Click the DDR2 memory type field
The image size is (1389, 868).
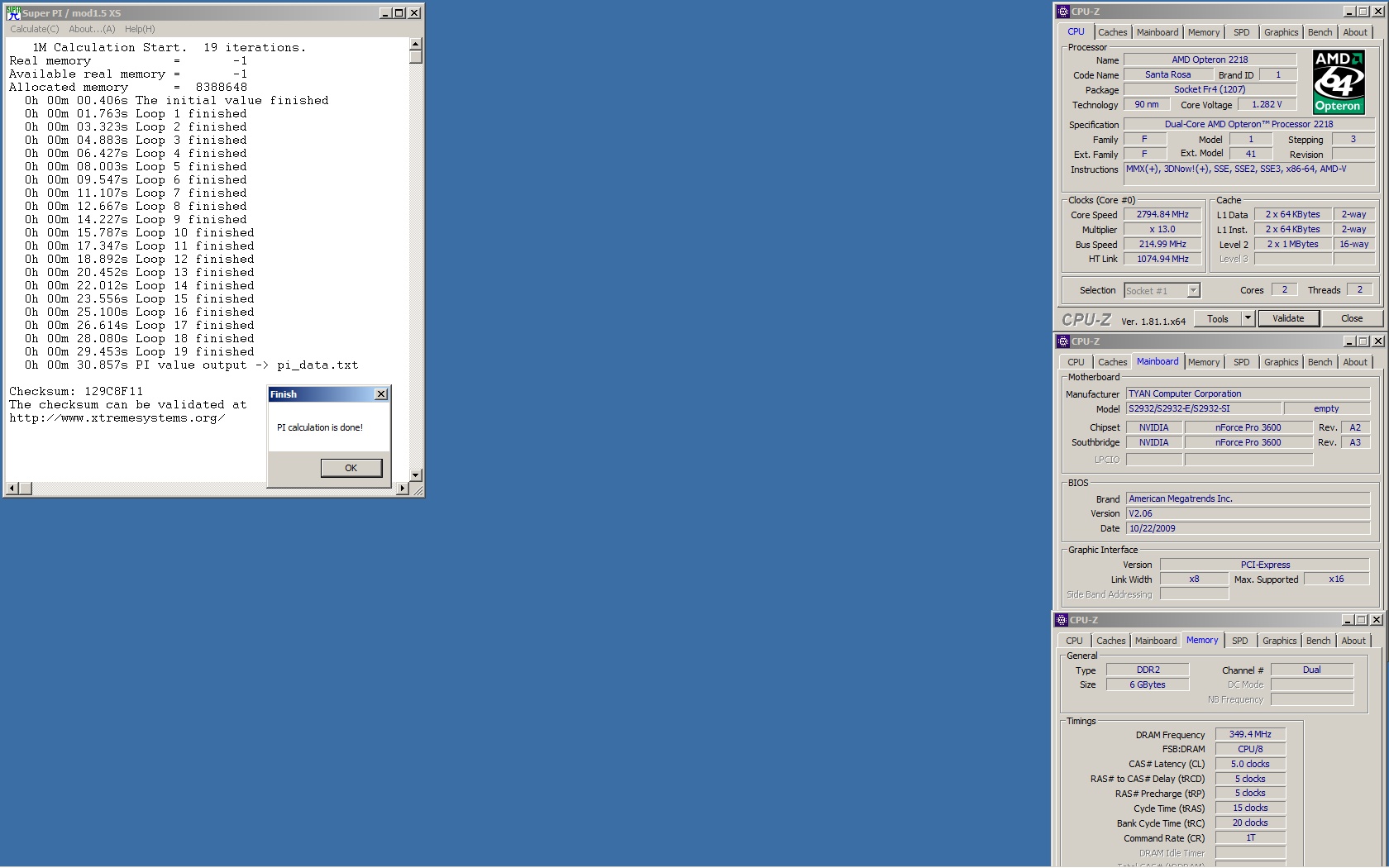[1148, 670]
